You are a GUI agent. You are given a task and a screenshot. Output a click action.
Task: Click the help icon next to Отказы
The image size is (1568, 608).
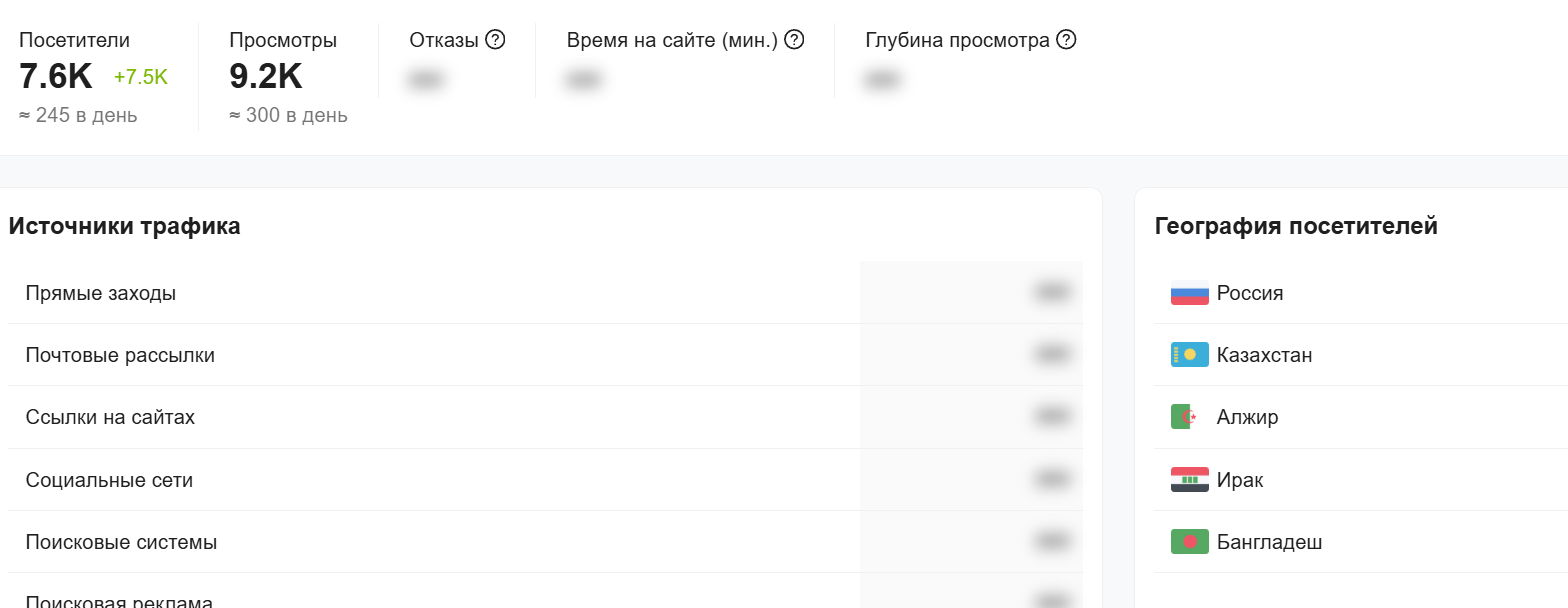pos(495,40)
